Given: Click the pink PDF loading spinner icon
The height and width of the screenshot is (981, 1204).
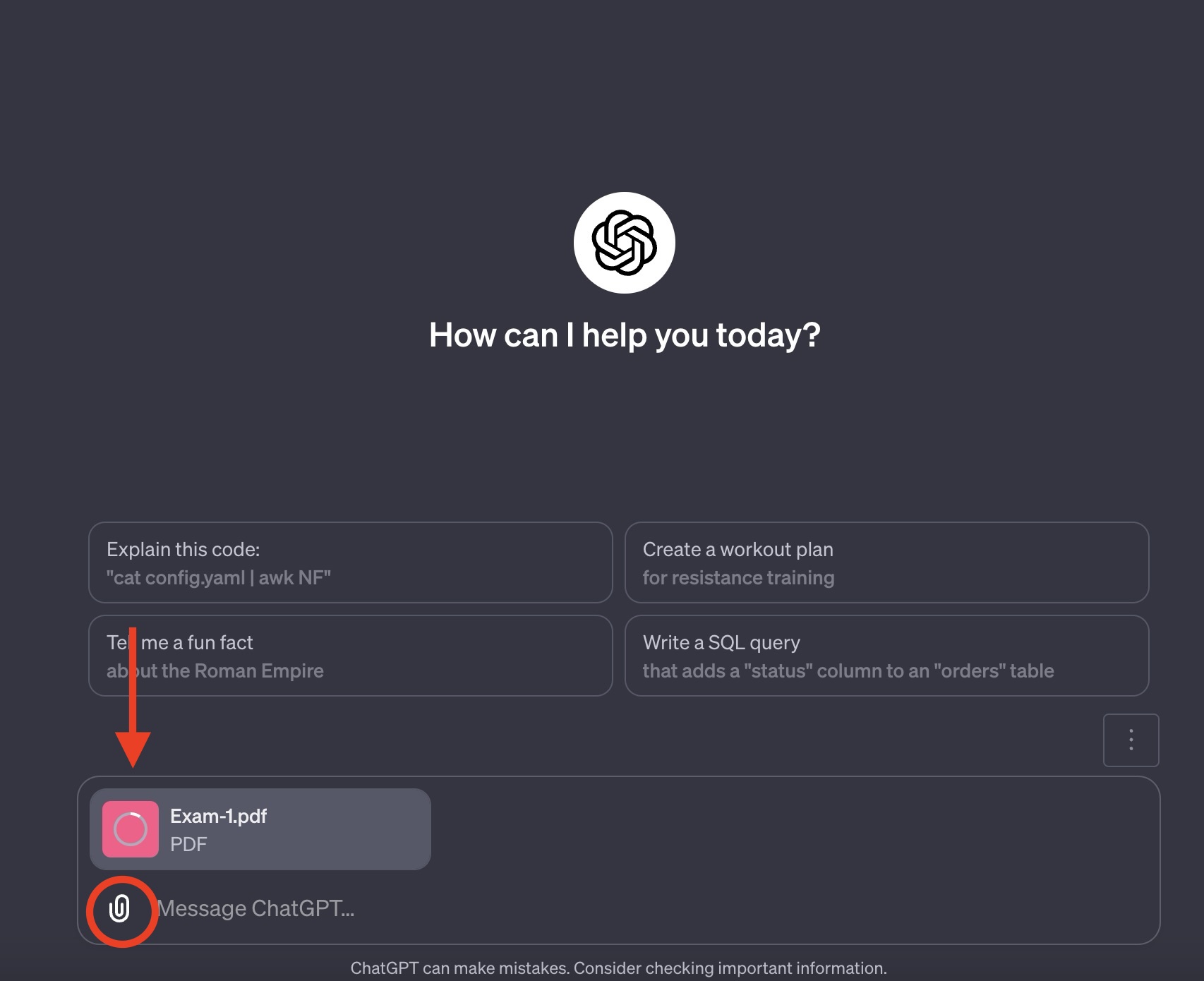Looking at the screenshot, I should pyautogui.click(x=131, y=829).
